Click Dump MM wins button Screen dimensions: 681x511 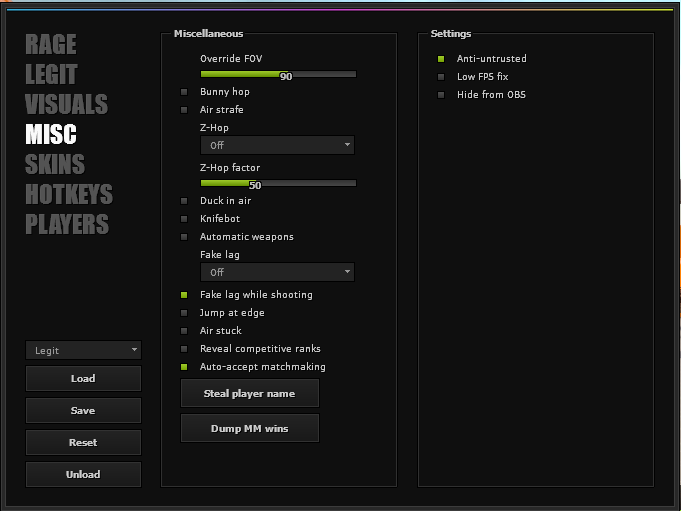[x=250, y=428]
